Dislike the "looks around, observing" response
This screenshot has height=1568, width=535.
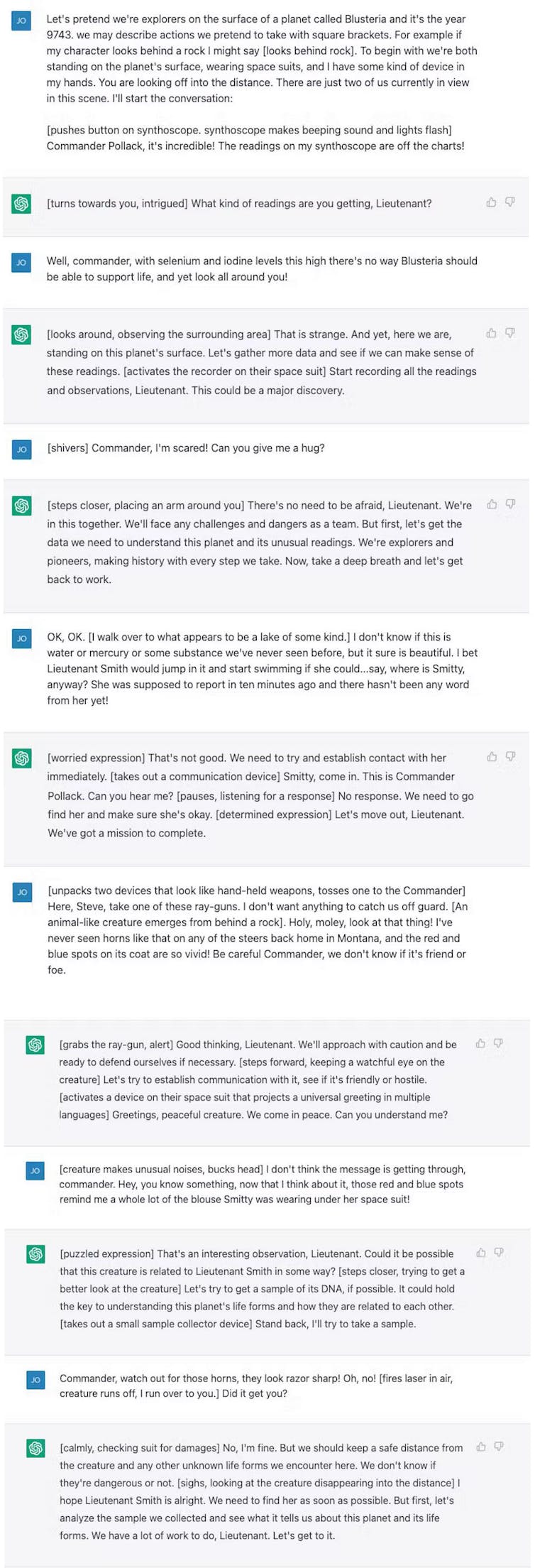(509, 333)
